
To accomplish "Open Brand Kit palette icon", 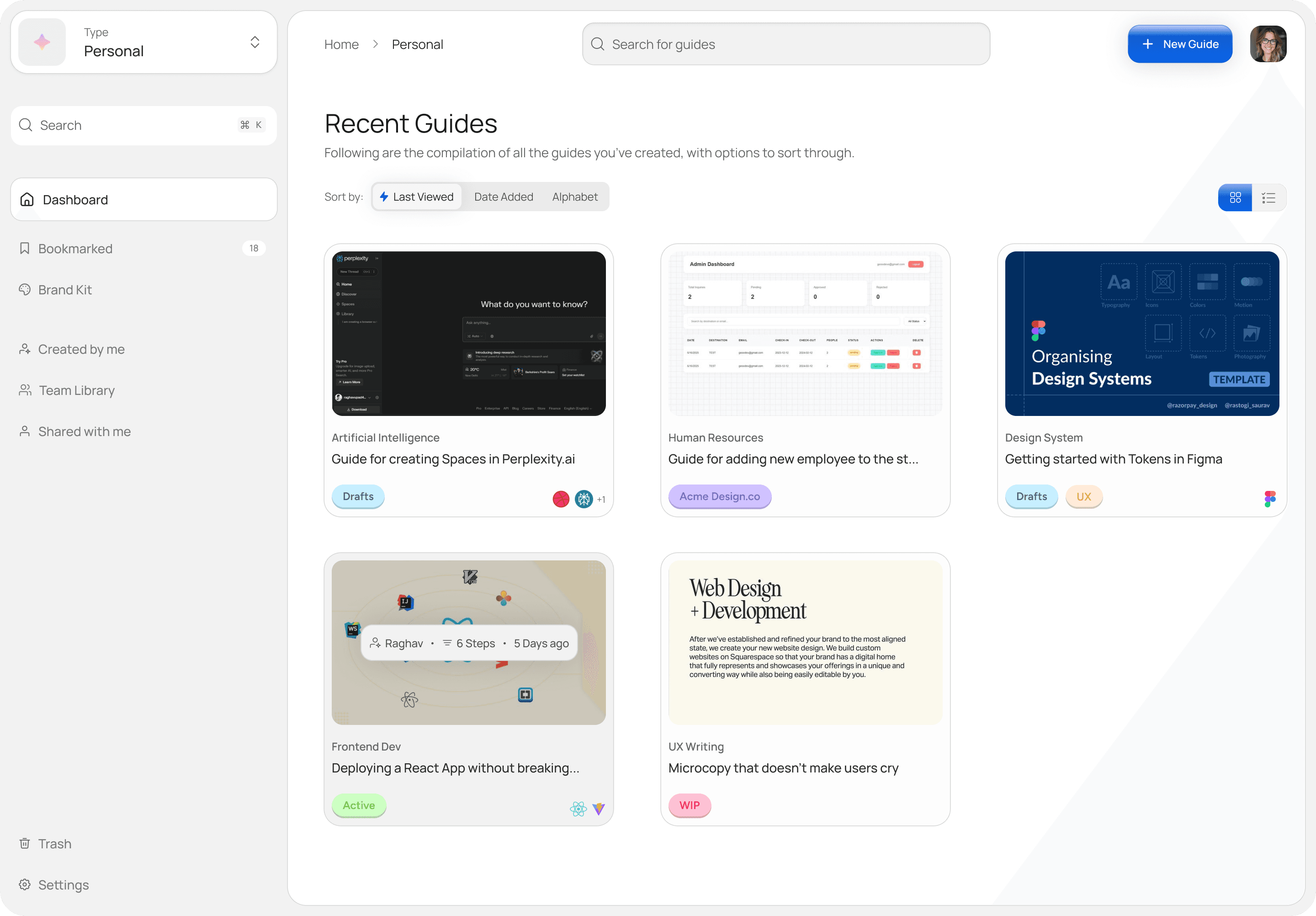I will (25, 289).
